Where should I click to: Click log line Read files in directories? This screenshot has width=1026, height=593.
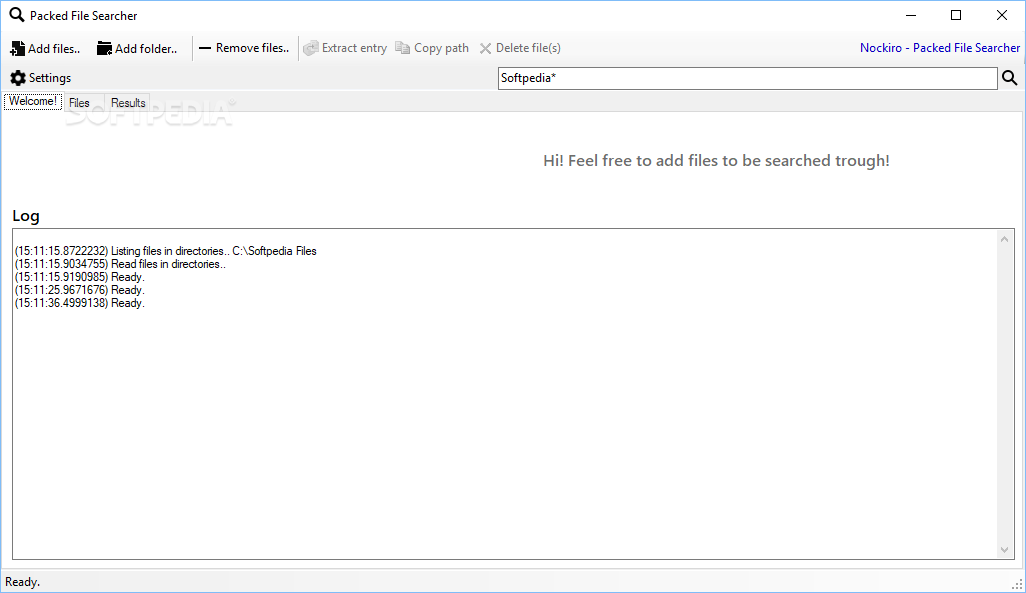[120, 264]
